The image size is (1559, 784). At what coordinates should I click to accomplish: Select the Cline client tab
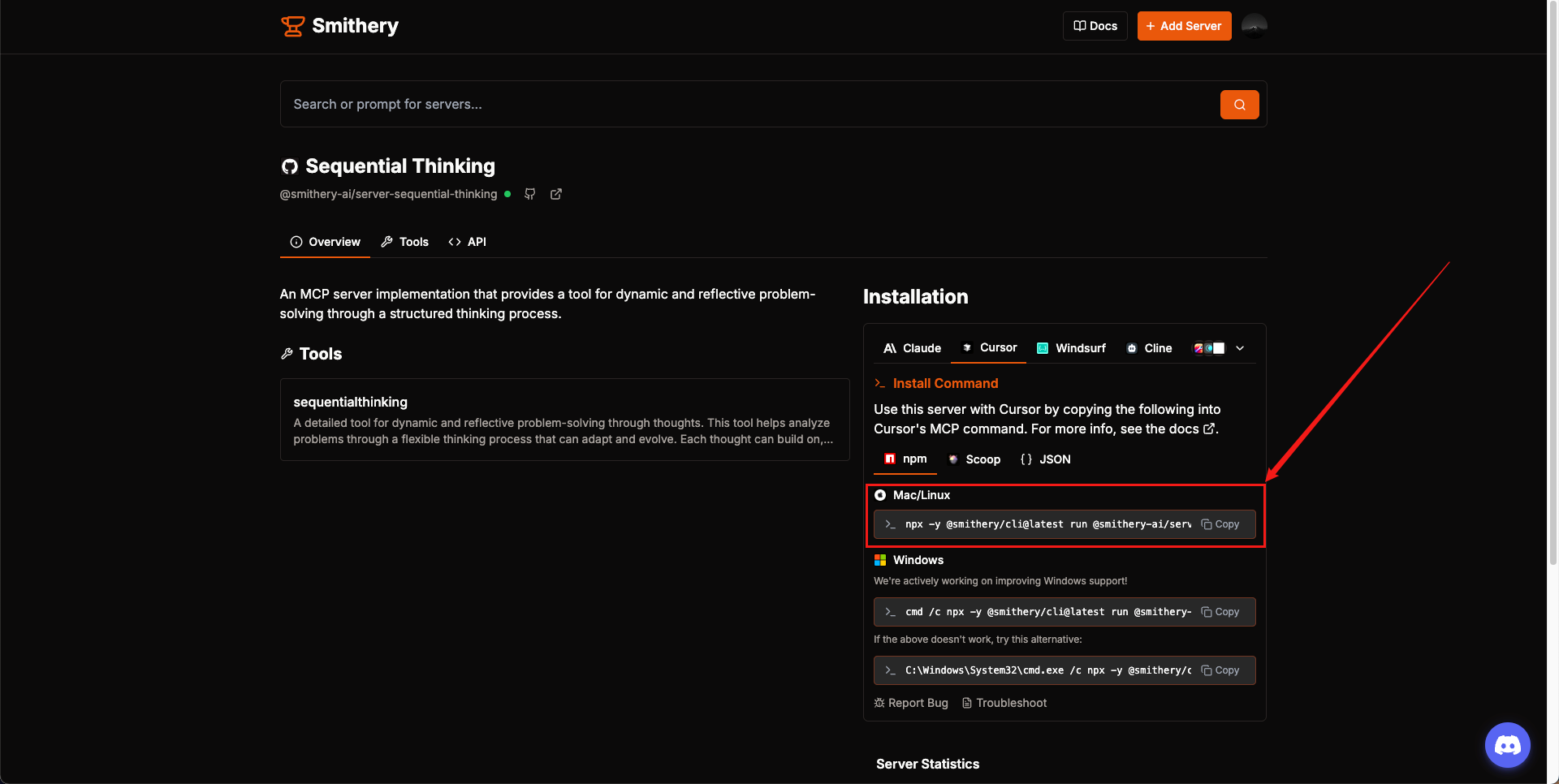point(1149,348)
